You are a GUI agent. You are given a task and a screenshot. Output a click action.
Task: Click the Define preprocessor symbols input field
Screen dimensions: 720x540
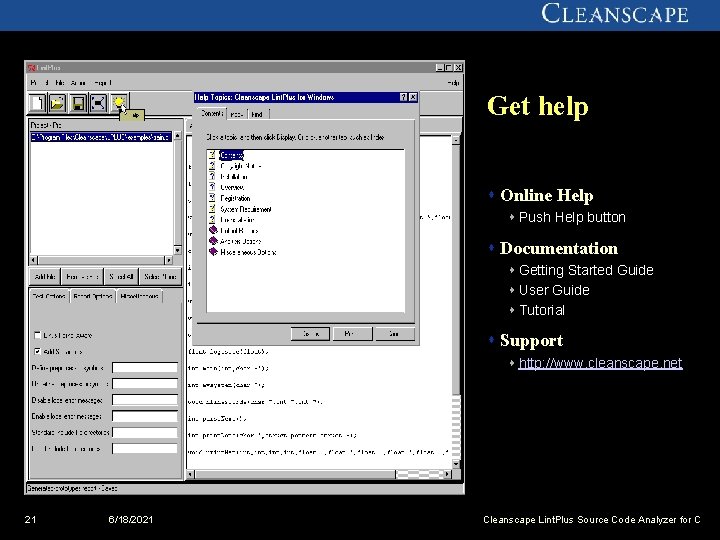pyautogui.click(x=145, y=367)
